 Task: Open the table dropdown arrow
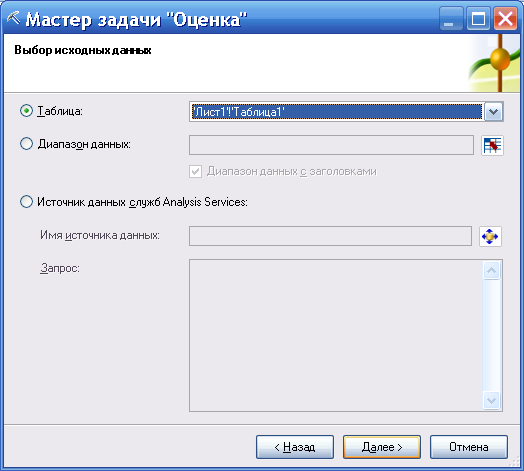493,112
